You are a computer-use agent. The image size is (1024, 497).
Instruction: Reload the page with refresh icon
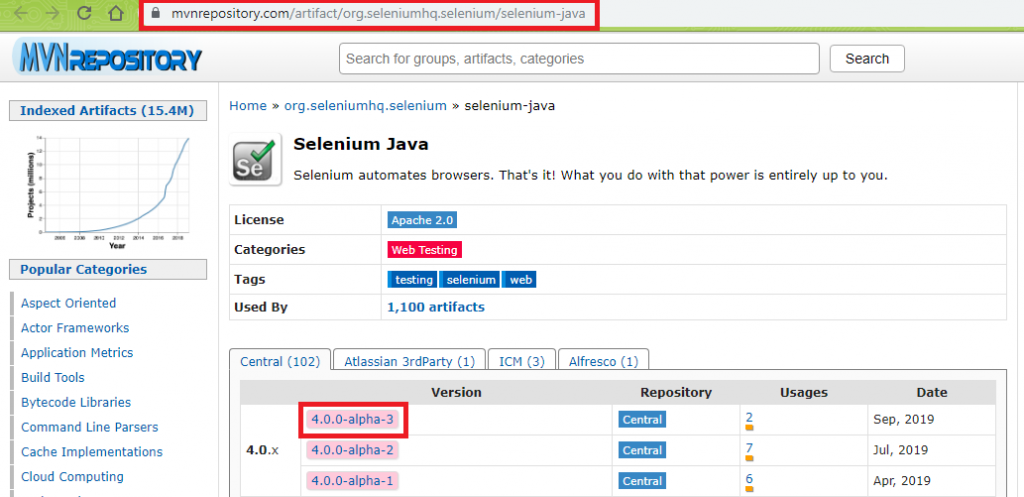[85, 15]
